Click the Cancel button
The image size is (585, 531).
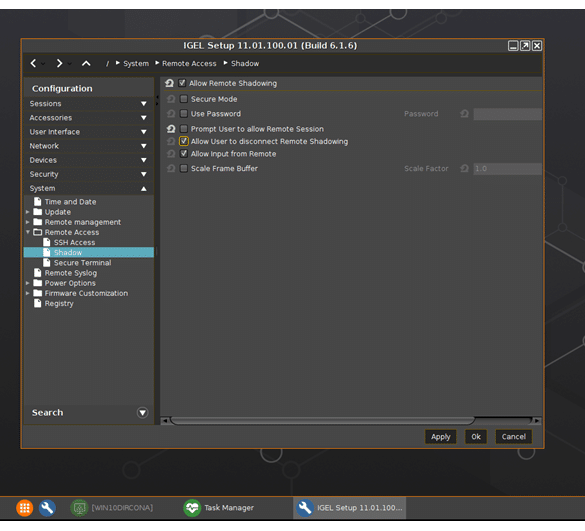(x=513, y=437)
